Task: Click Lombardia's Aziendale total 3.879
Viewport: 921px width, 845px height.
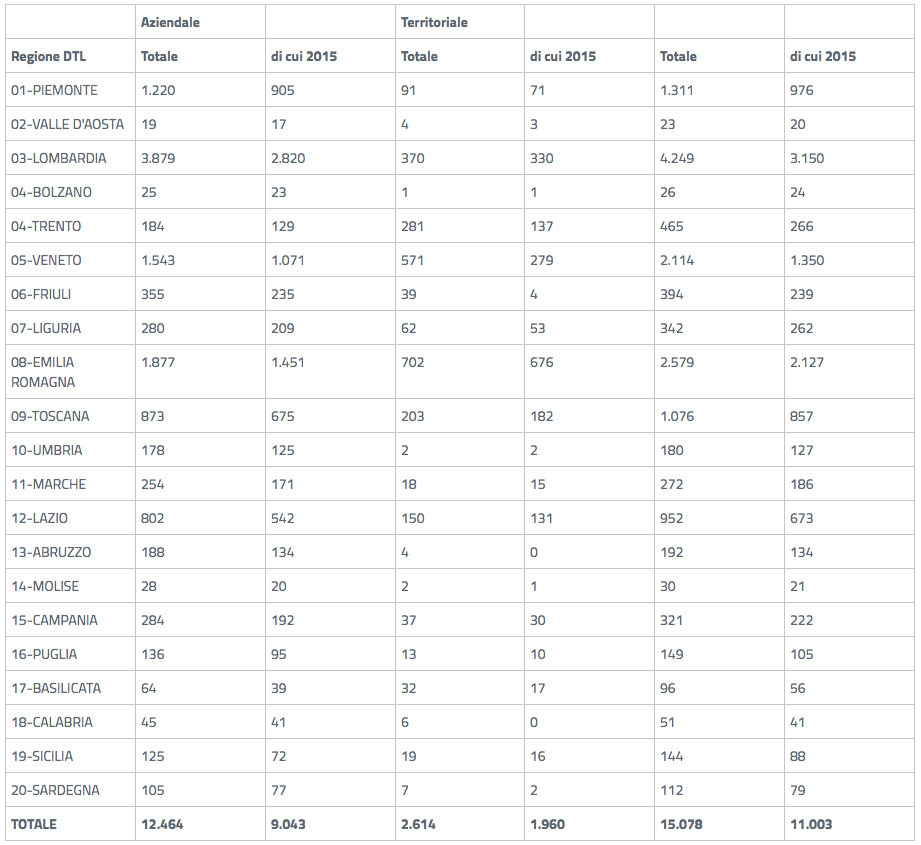Action: (158, 159)
